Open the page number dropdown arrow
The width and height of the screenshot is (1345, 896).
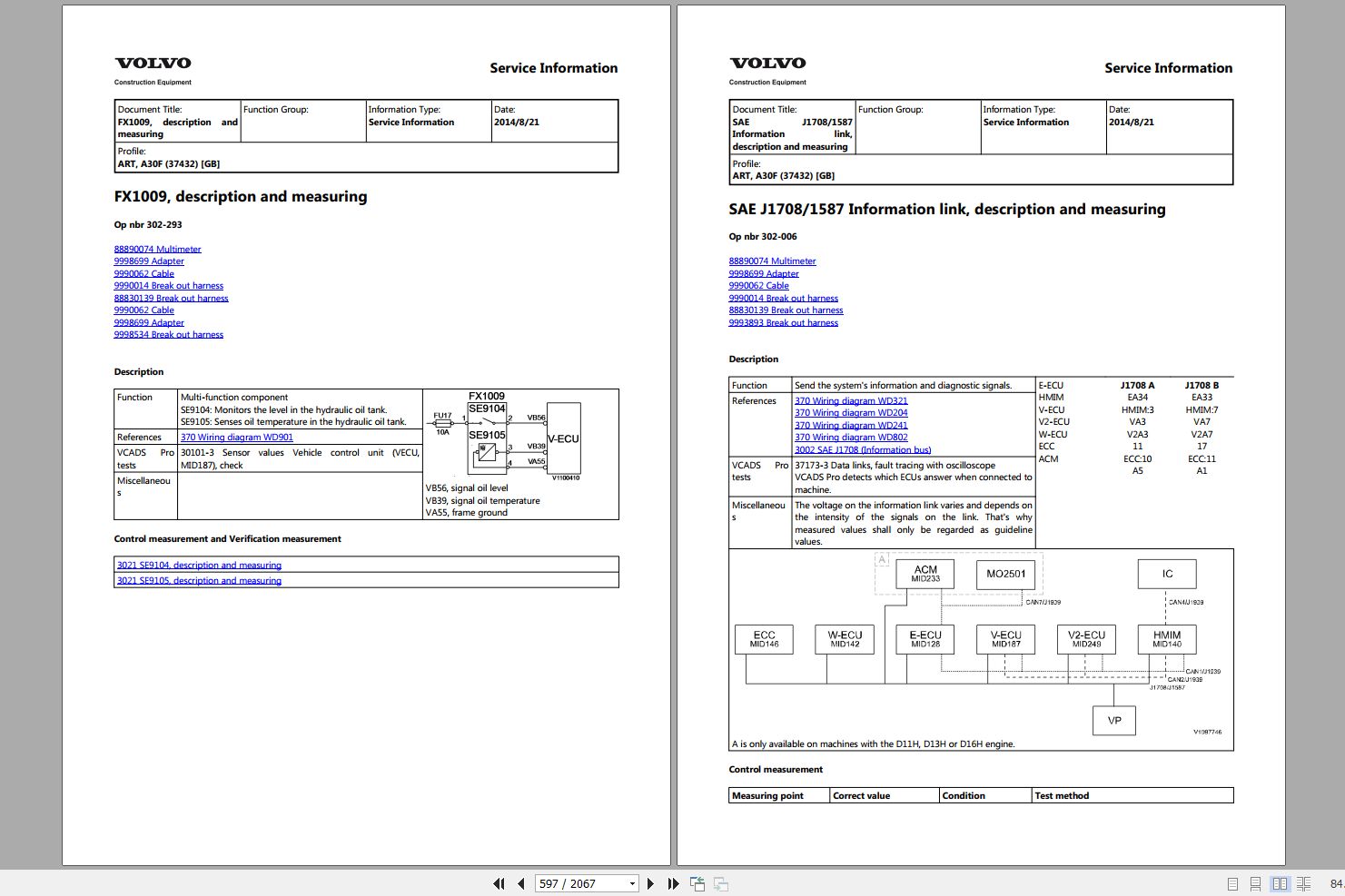632,883
